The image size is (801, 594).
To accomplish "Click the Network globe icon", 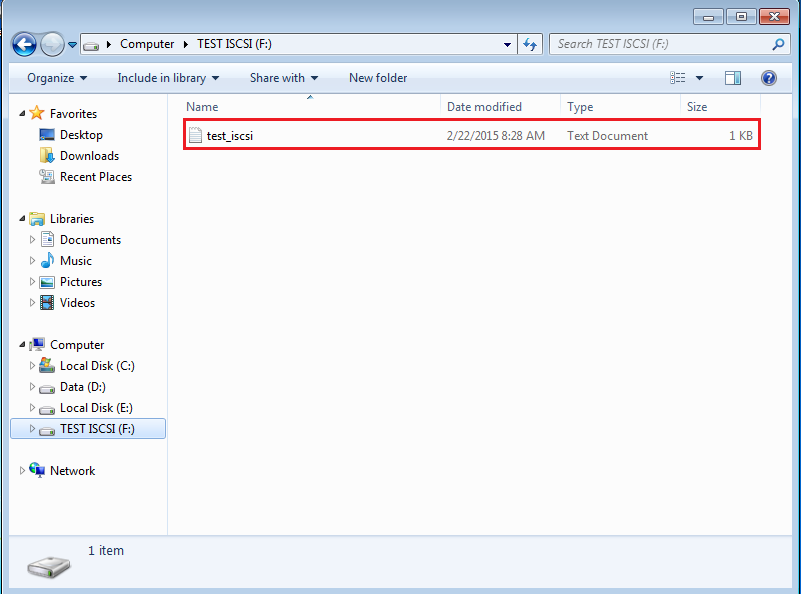I will (37, 470).
